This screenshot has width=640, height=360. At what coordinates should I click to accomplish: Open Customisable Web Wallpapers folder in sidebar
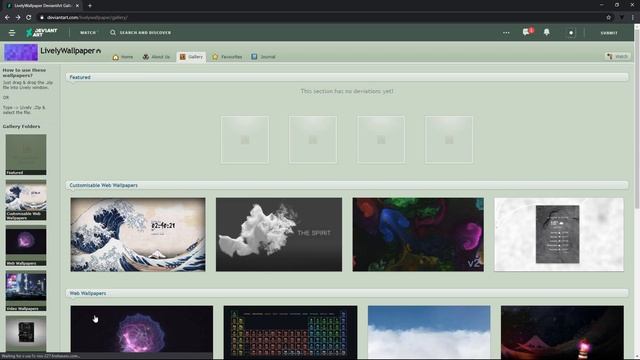pyautogui.click(x=26, y=200)
